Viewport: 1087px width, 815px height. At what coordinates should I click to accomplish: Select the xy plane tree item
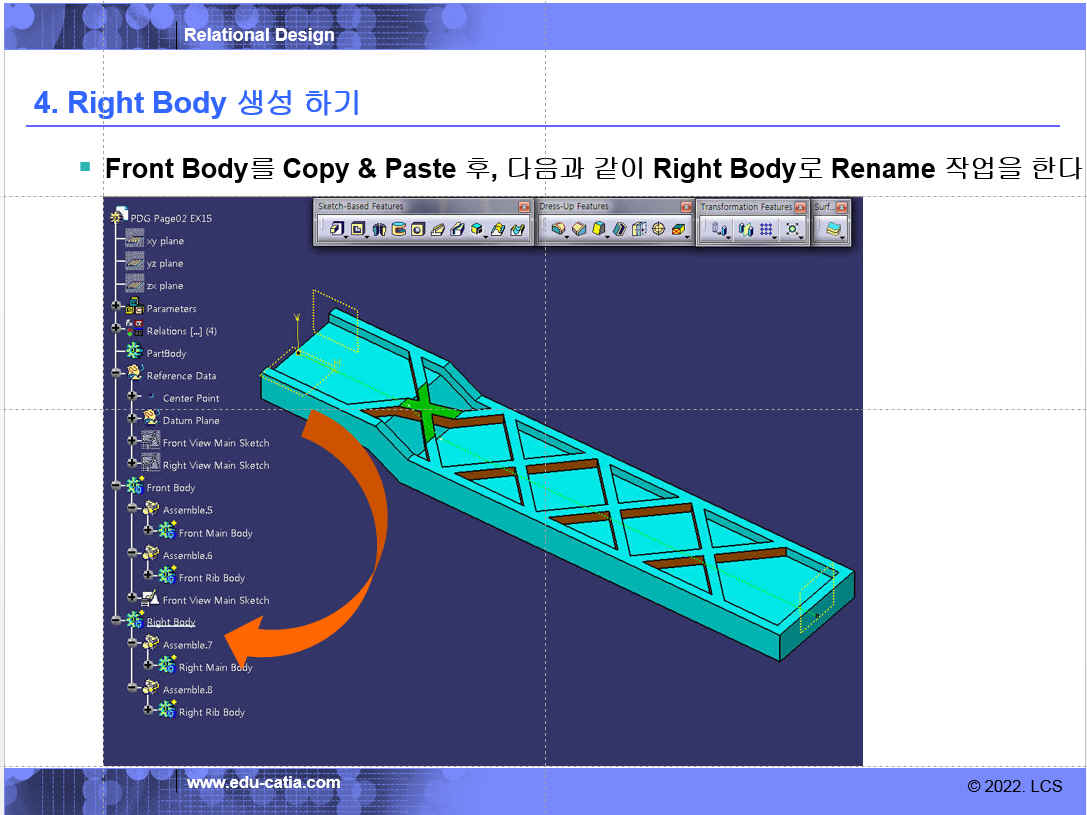pyautogui.click(x=165, y=241)
